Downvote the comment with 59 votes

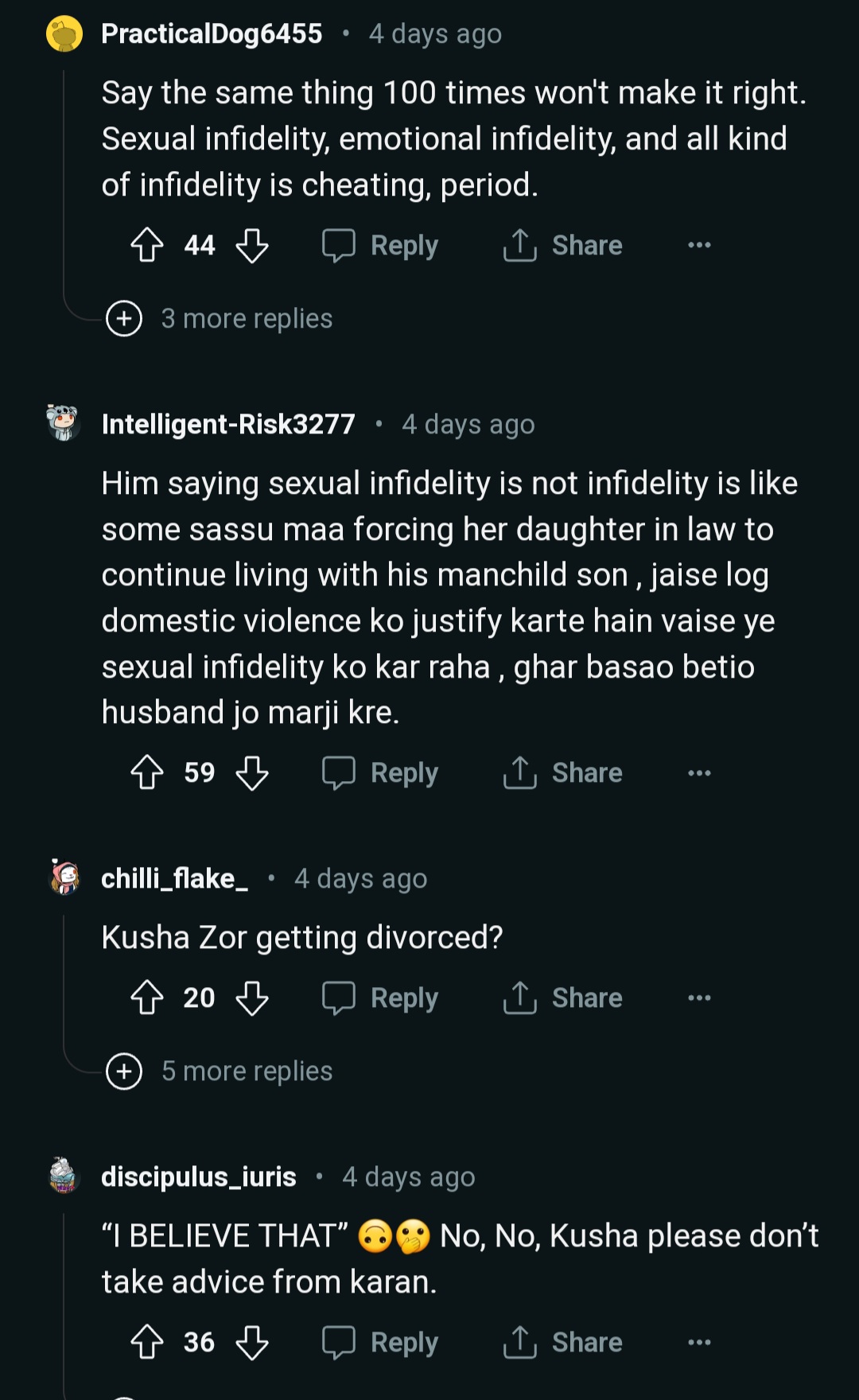[x=252, y=772]
